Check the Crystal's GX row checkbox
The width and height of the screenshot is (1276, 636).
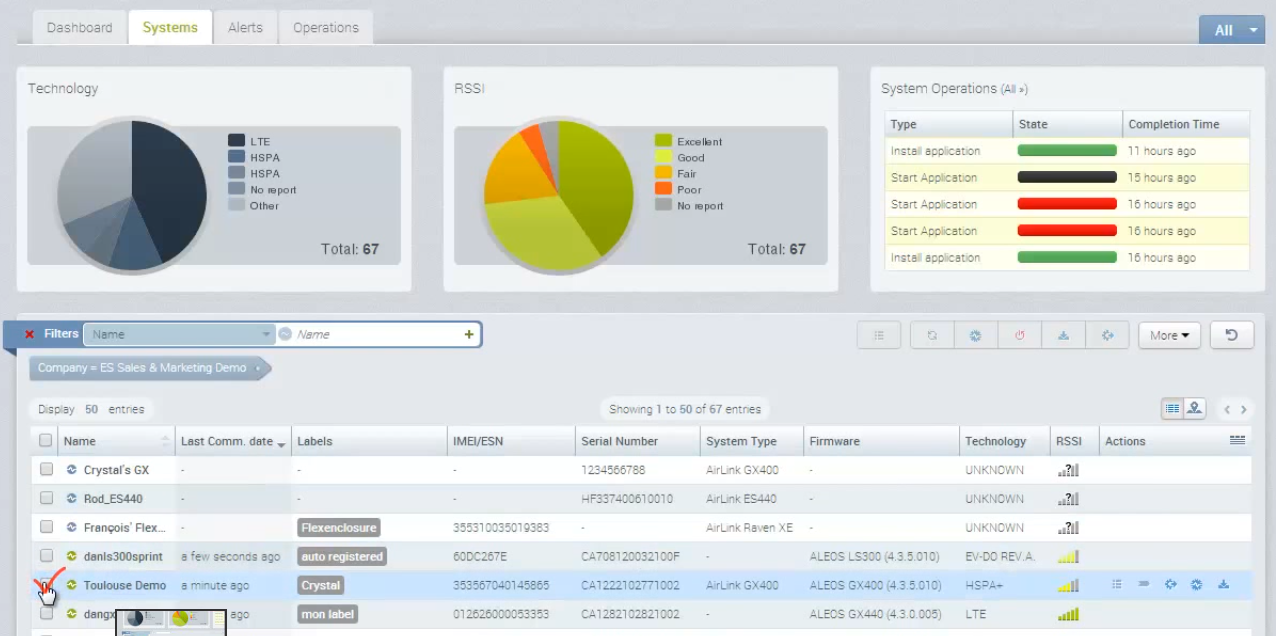coord(46,470)
